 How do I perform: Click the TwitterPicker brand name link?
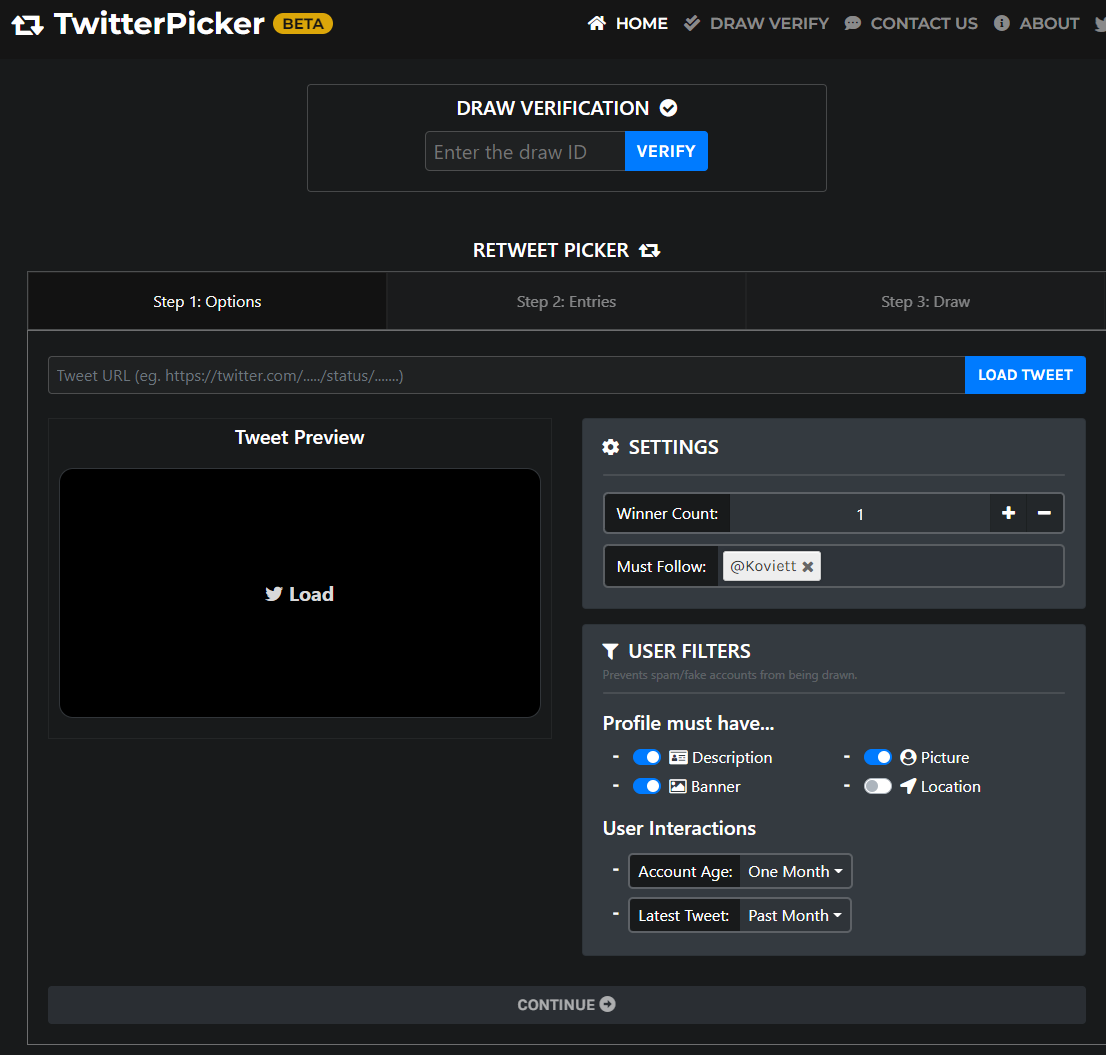159,24
